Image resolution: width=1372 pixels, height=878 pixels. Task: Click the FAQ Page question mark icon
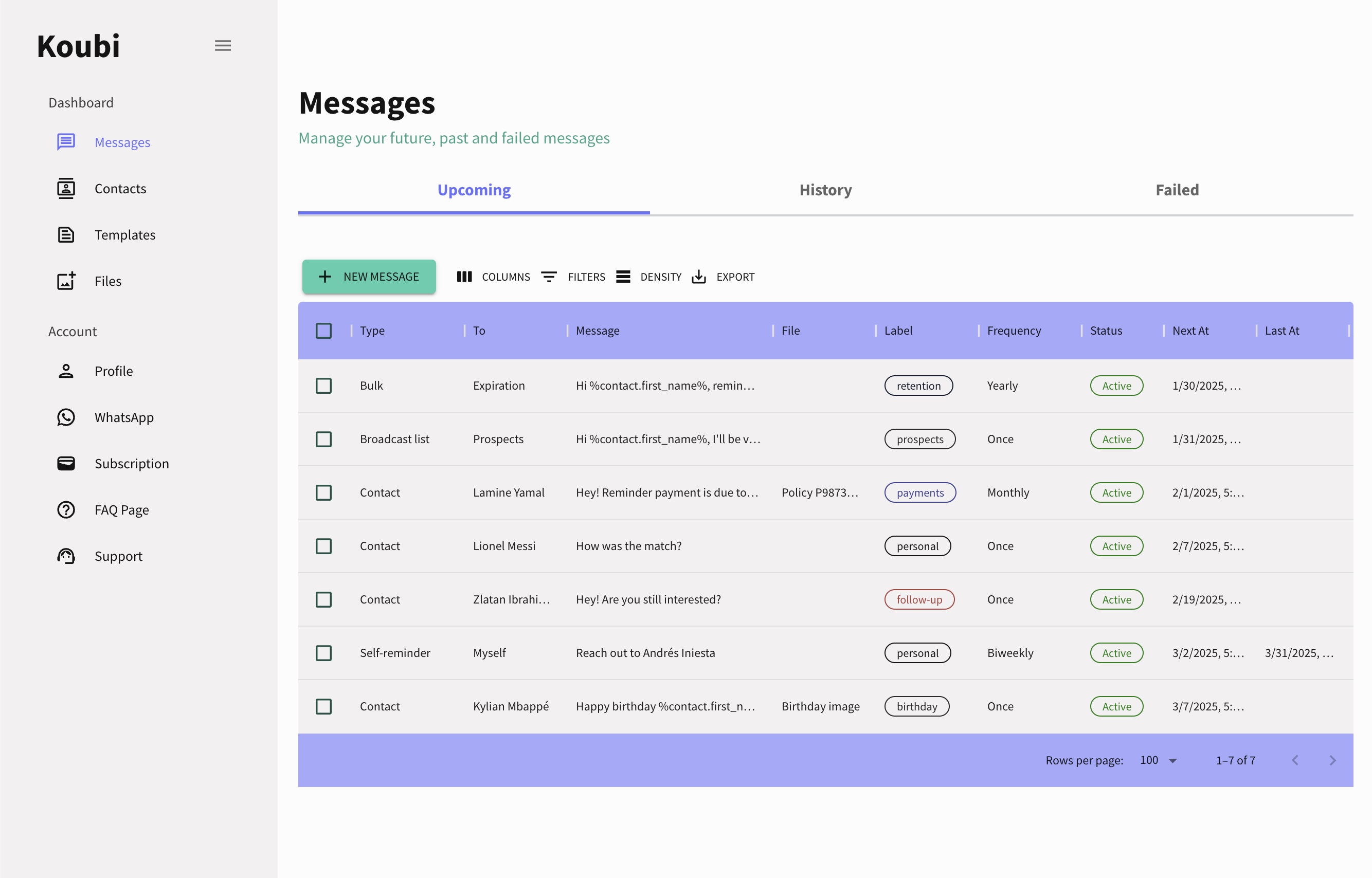66,510
